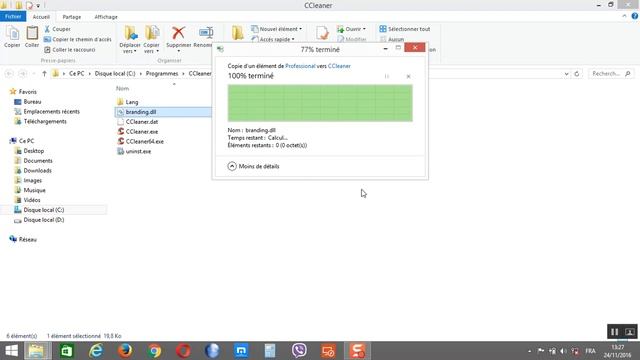The height and width of the screenshot is (360, 640).
Task: Select the CCleaner64.exe file
Action: (x=144, y=141)
